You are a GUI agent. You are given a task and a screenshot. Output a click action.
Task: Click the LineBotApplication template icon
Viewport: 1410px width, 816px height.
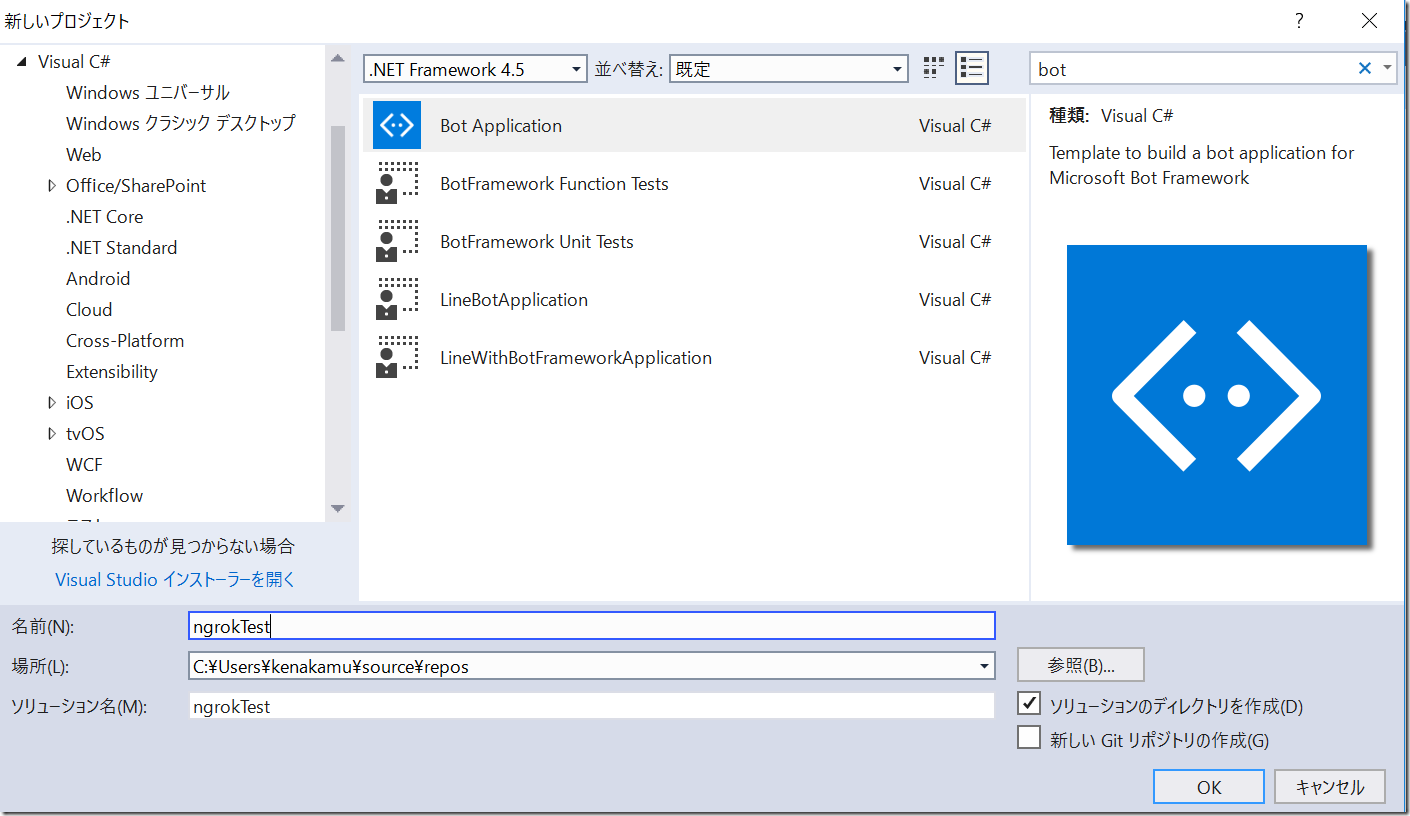pyautogui.click(x=397, y=299)
